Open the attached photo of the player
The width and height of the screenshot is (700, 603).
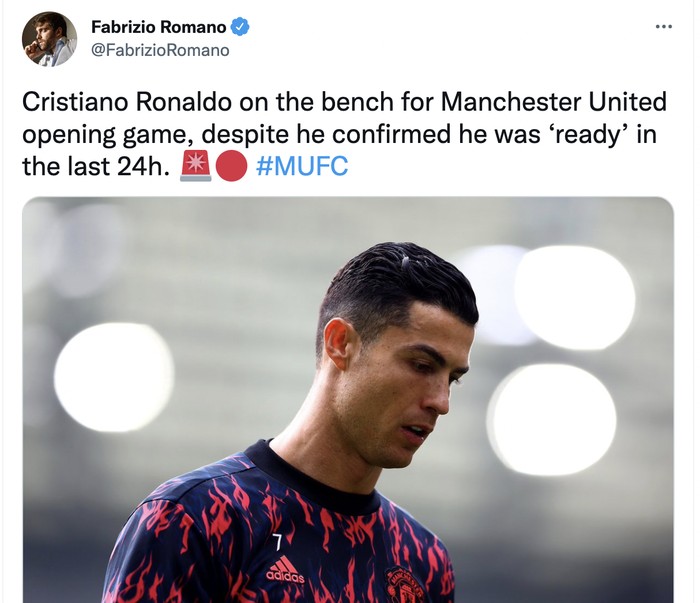point(348,400)
